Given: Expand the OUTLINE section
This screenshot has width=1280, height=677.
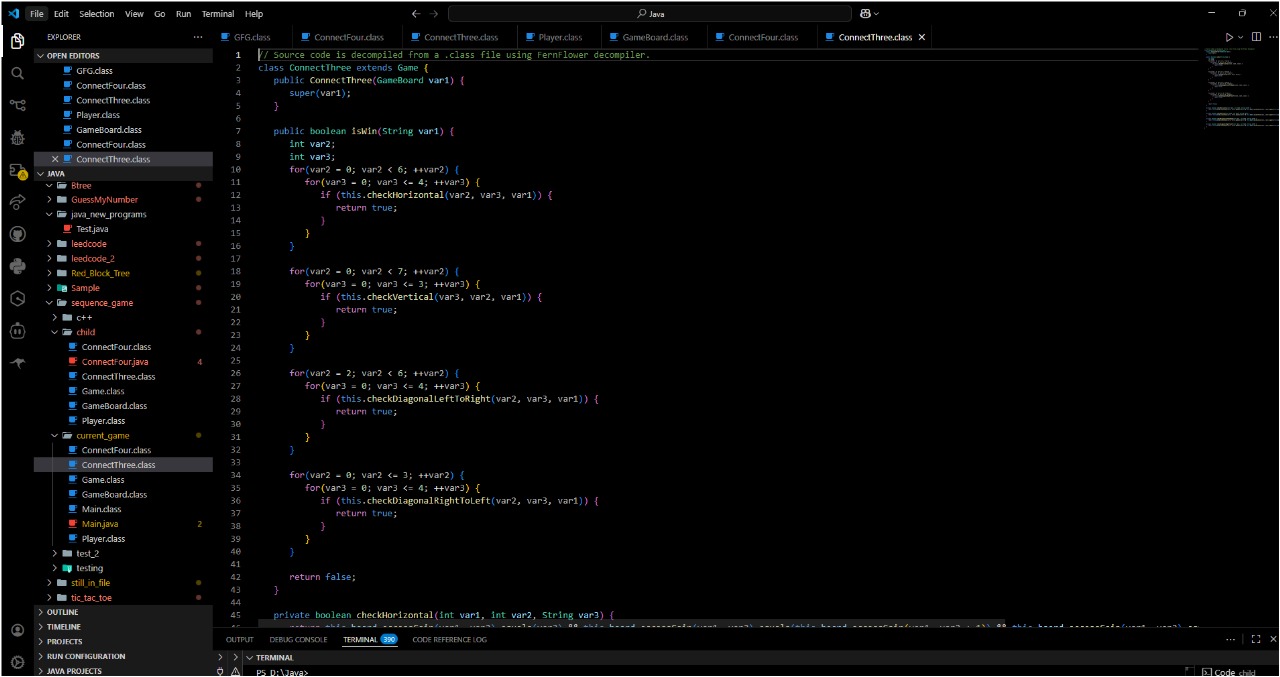Looking at the screenshot, I should pos(62,612).
